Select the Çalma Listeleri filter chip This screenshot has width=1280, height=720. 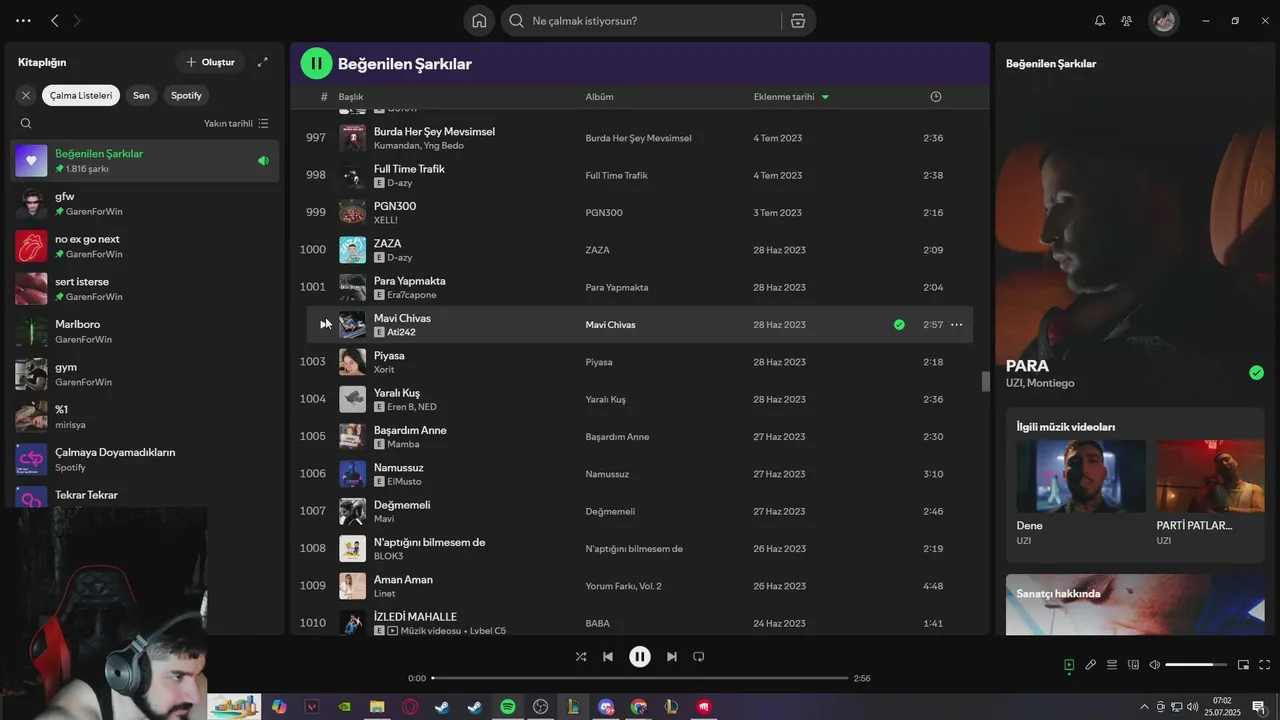click(x=81, y=95)
